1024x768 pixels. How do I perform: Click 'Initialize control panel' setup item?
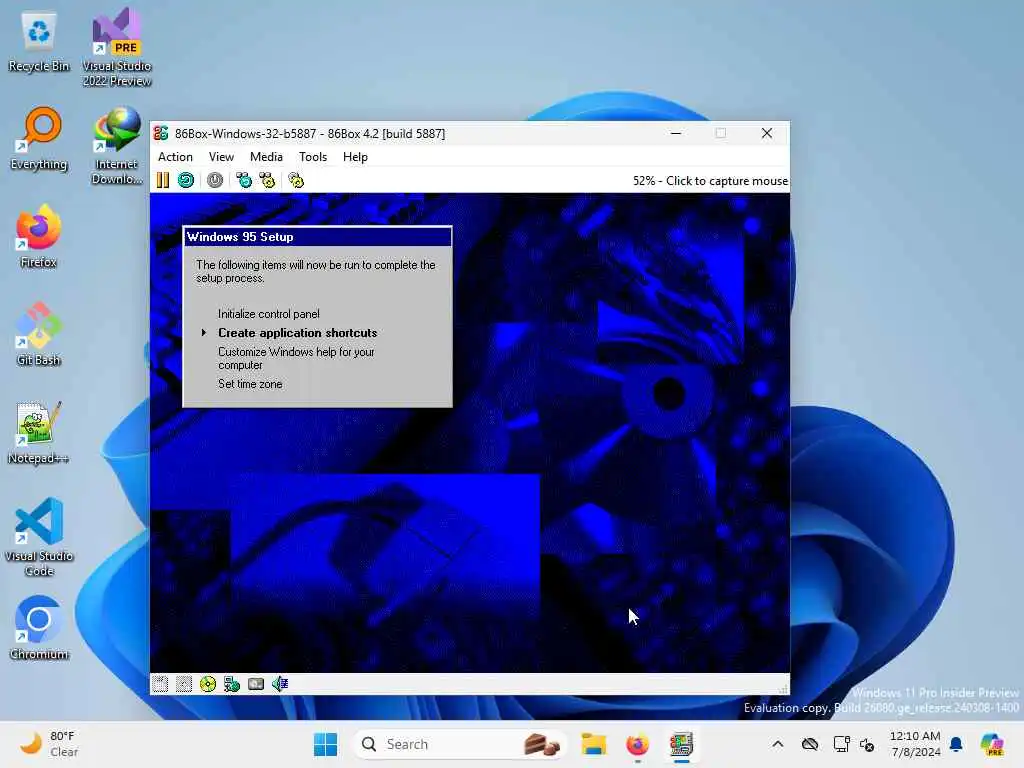(268, 314)
